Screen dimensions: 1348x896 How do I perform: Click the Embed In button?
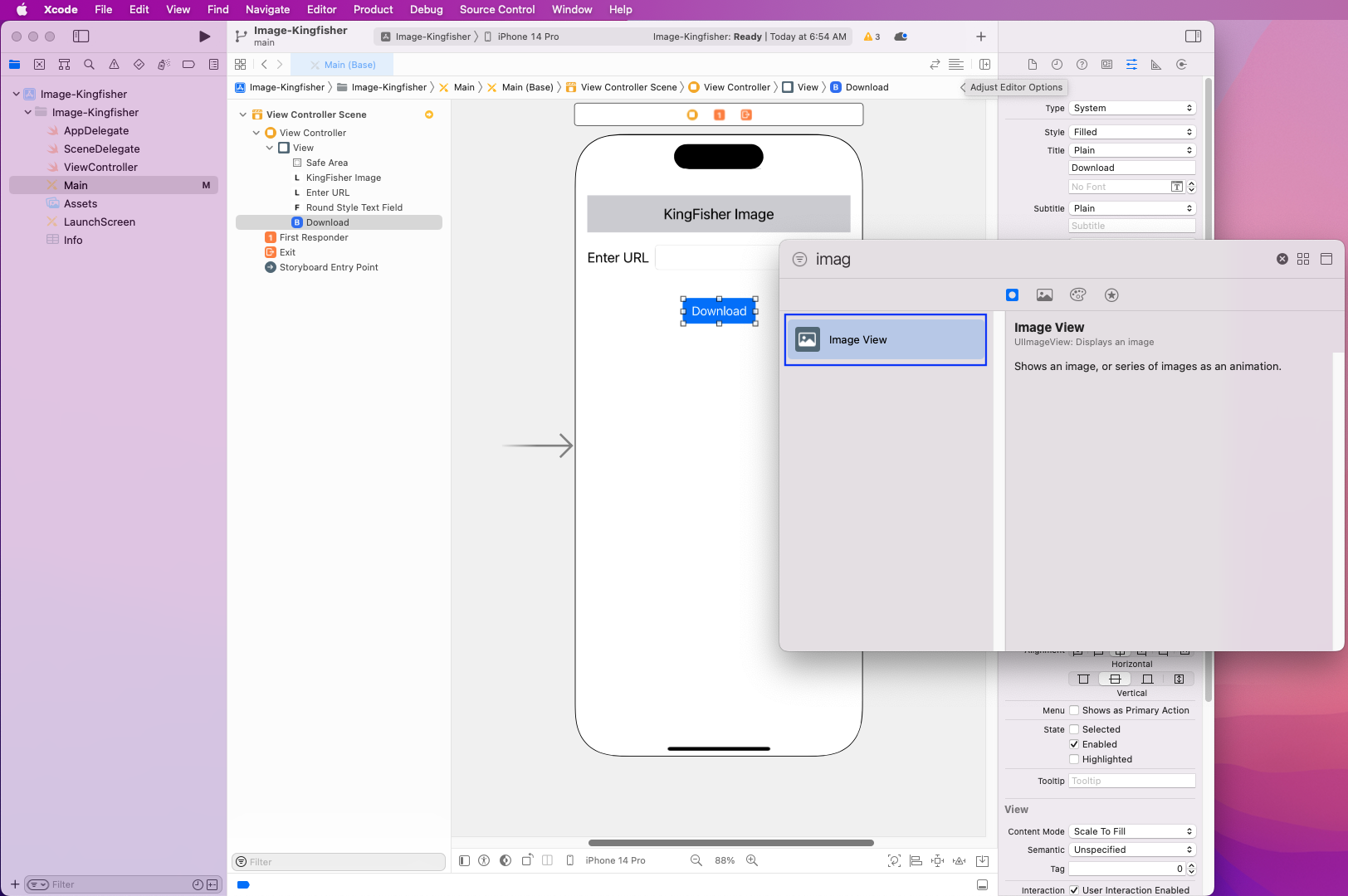(x=982, y=860)
